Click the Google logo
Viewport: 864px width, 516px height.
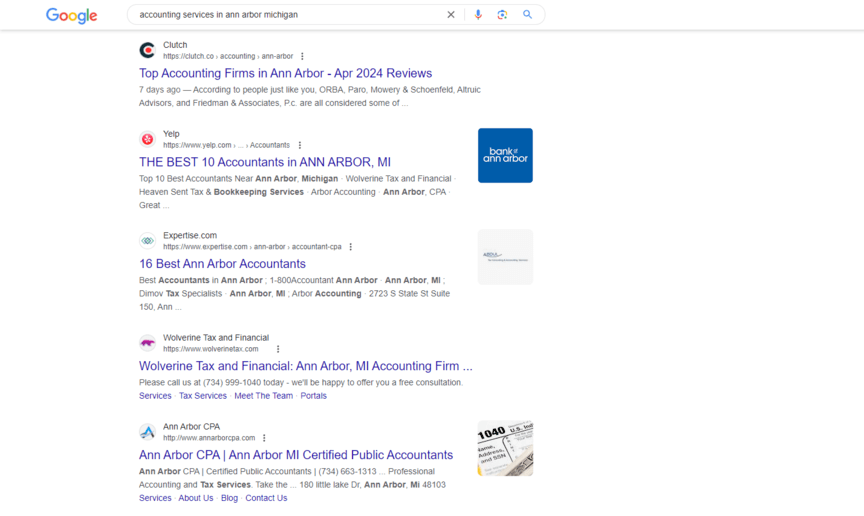(x=72, y=15)
